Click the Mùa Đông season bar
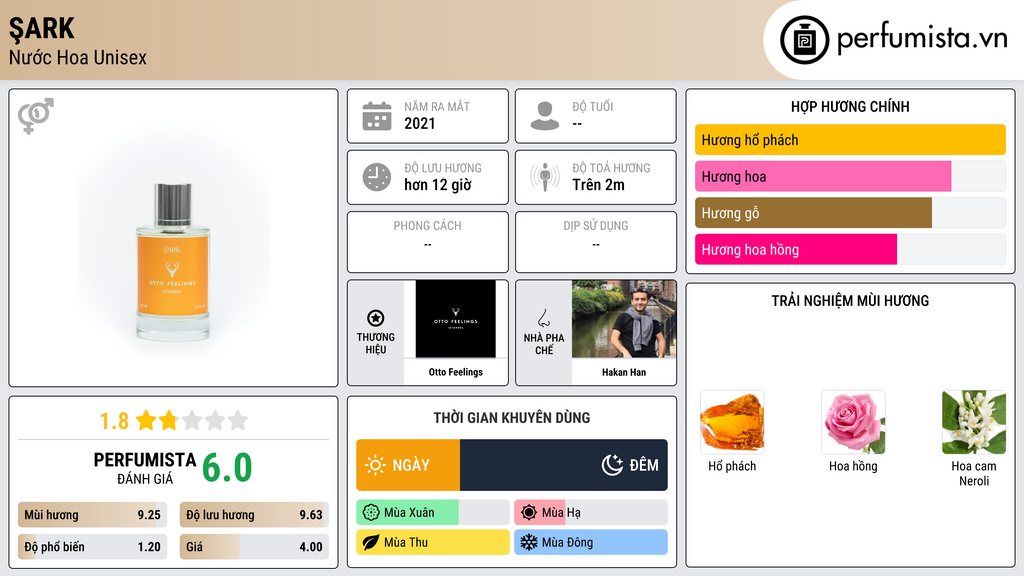Screen dimensions: 1024x576 [x=590, y=542]
